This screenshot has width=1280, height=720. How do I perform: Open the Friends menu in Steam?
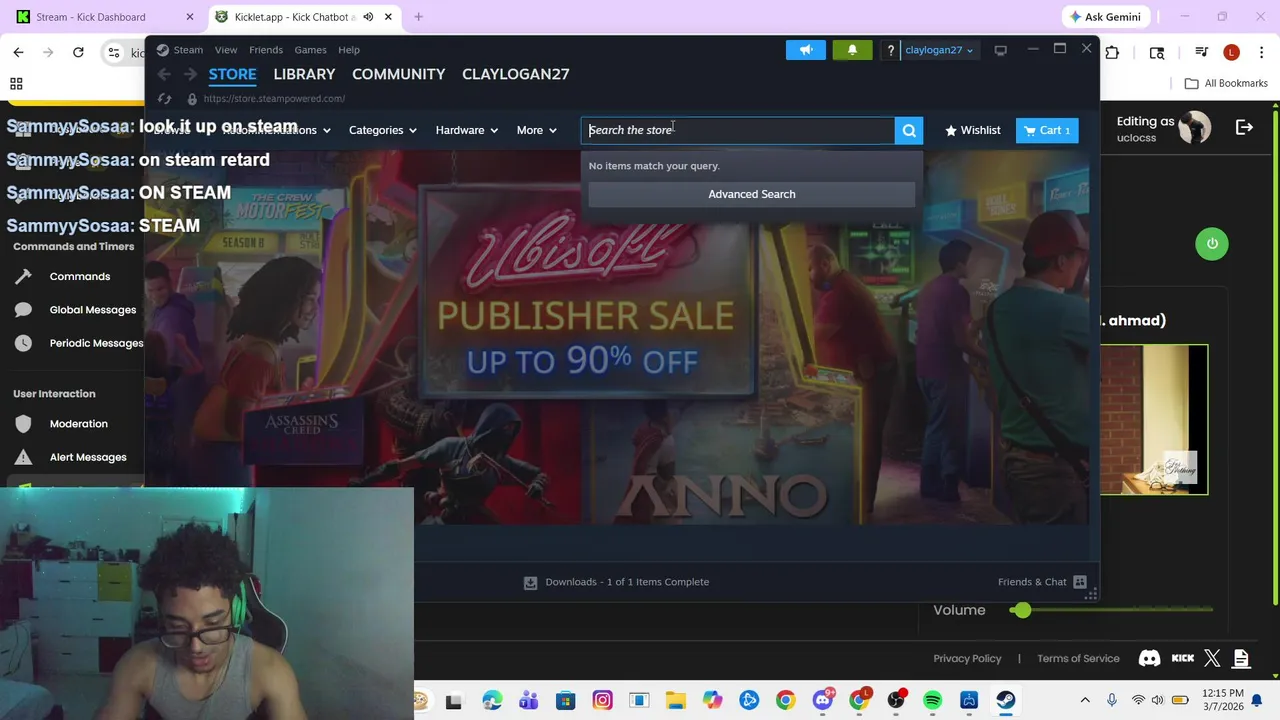click(266, 50)
